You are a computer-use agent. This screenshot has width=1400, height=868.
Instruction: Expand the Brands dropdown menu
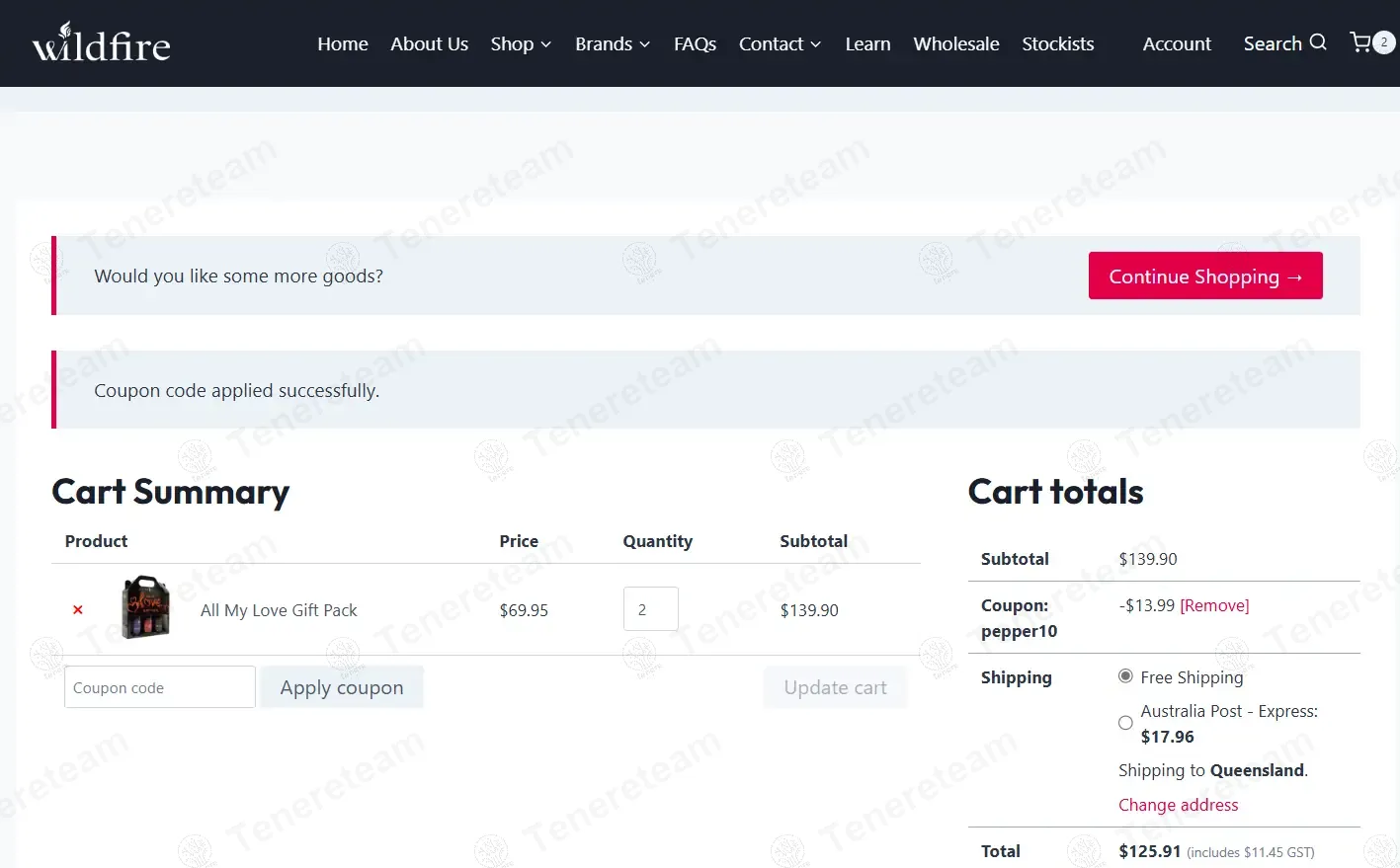click(613, 43)
